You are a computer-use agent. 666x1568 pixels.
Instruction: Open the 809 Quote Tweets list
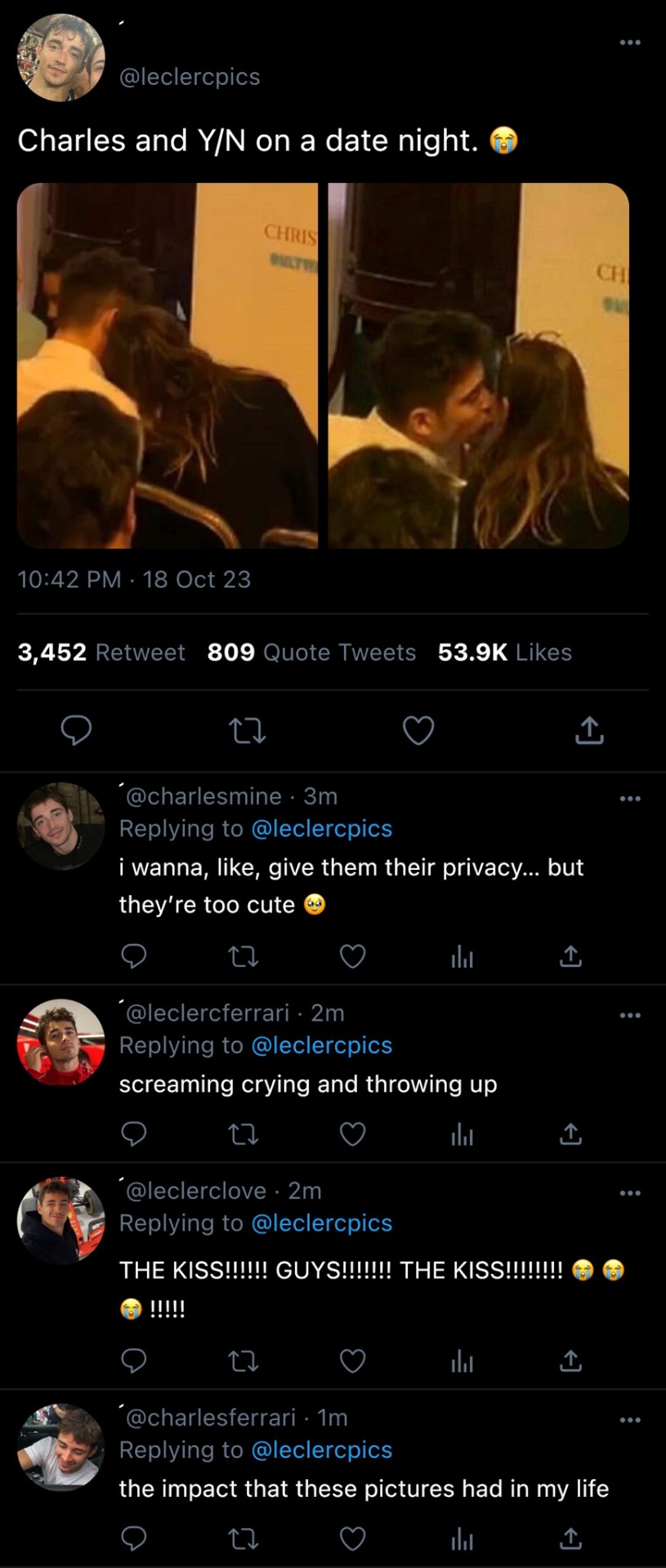click(311, 653)
